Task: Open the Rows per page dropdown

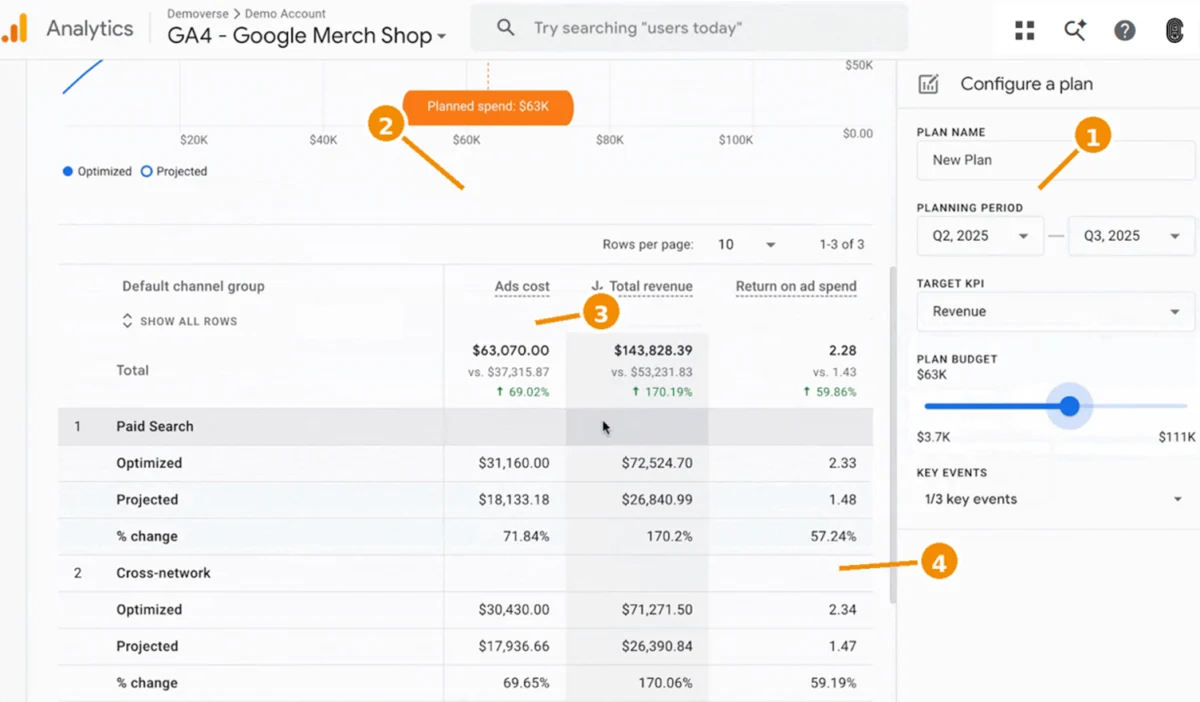Action: click(x=748, y=244)
